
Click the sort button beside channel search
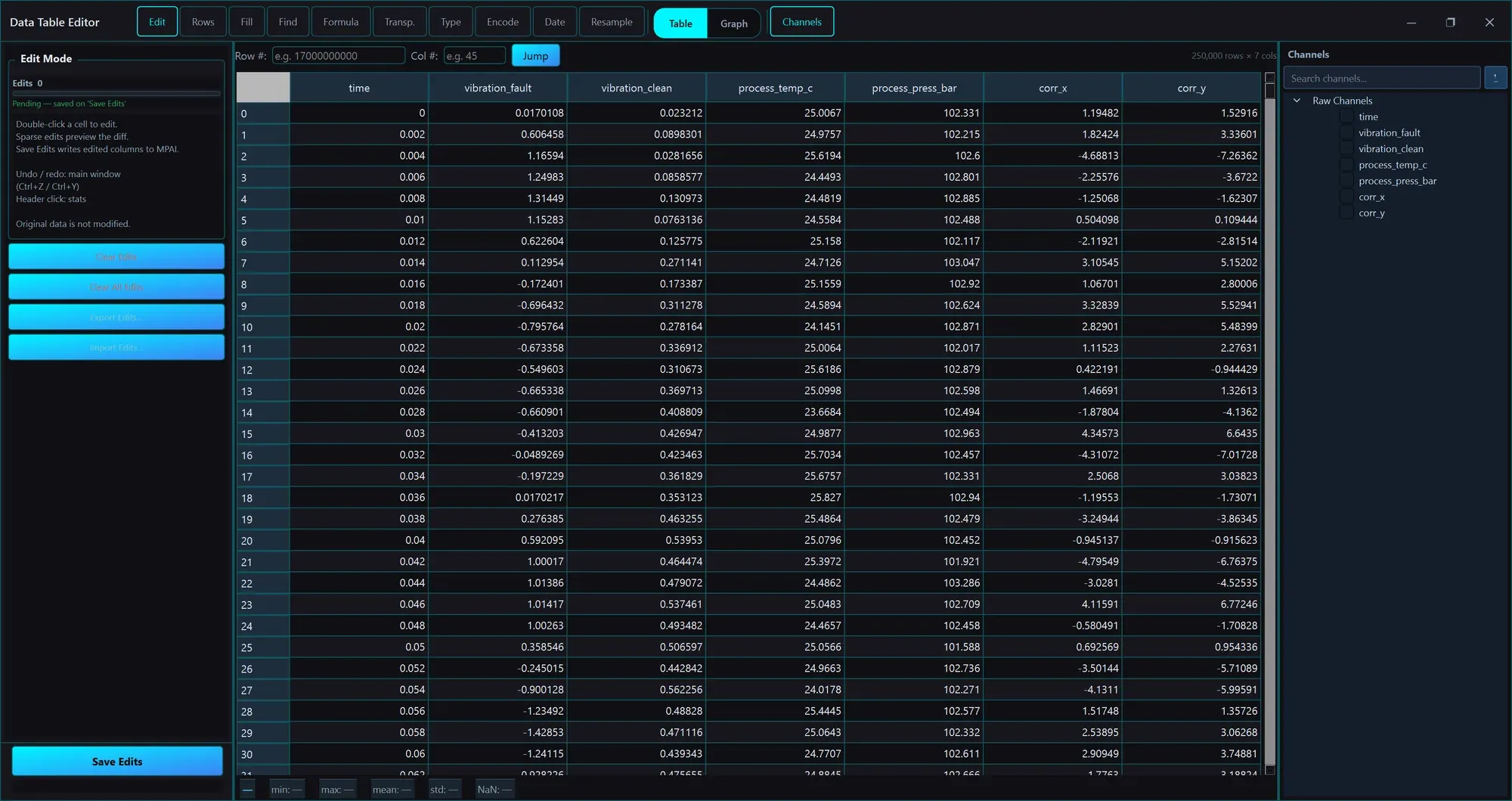coord(1495,78)
